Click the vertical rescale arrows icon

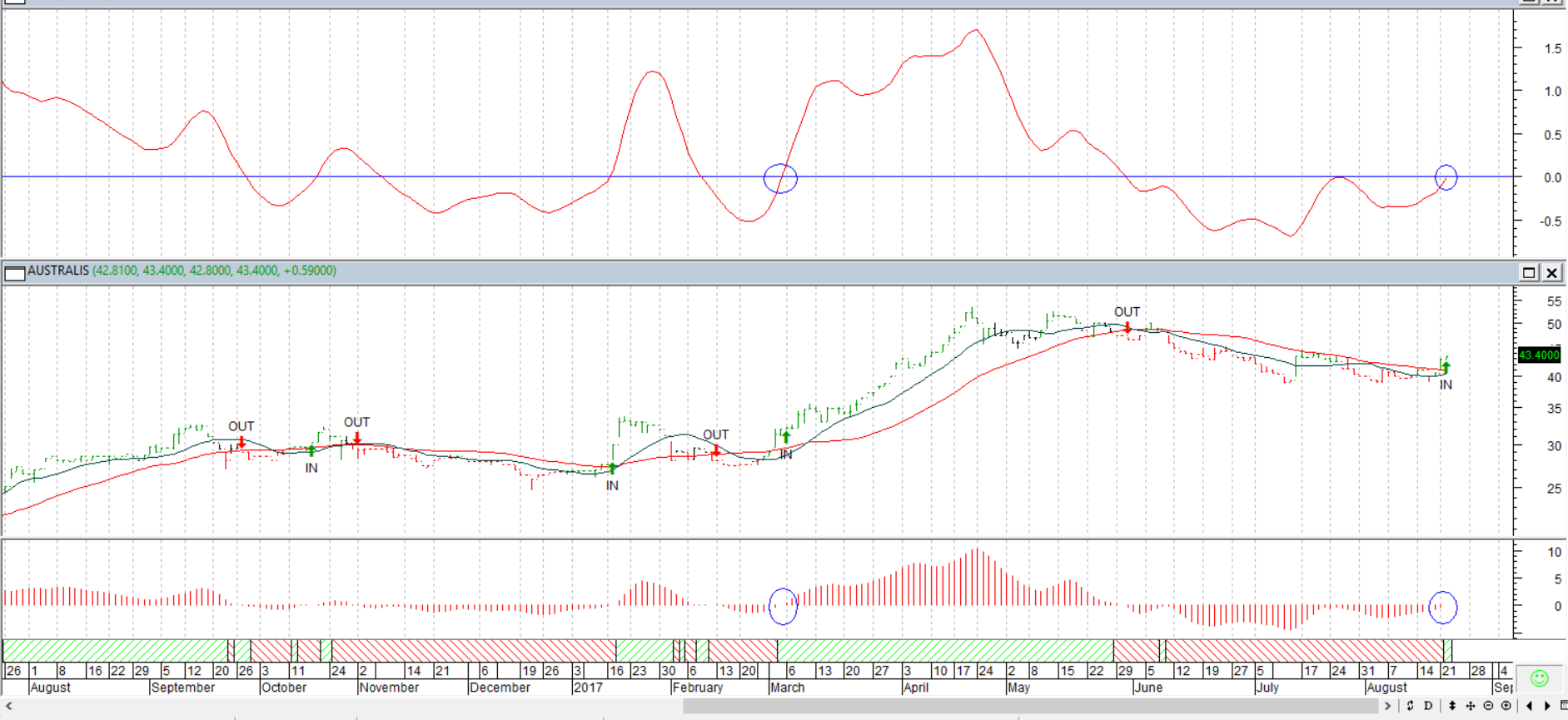(x=1451, y=705)
